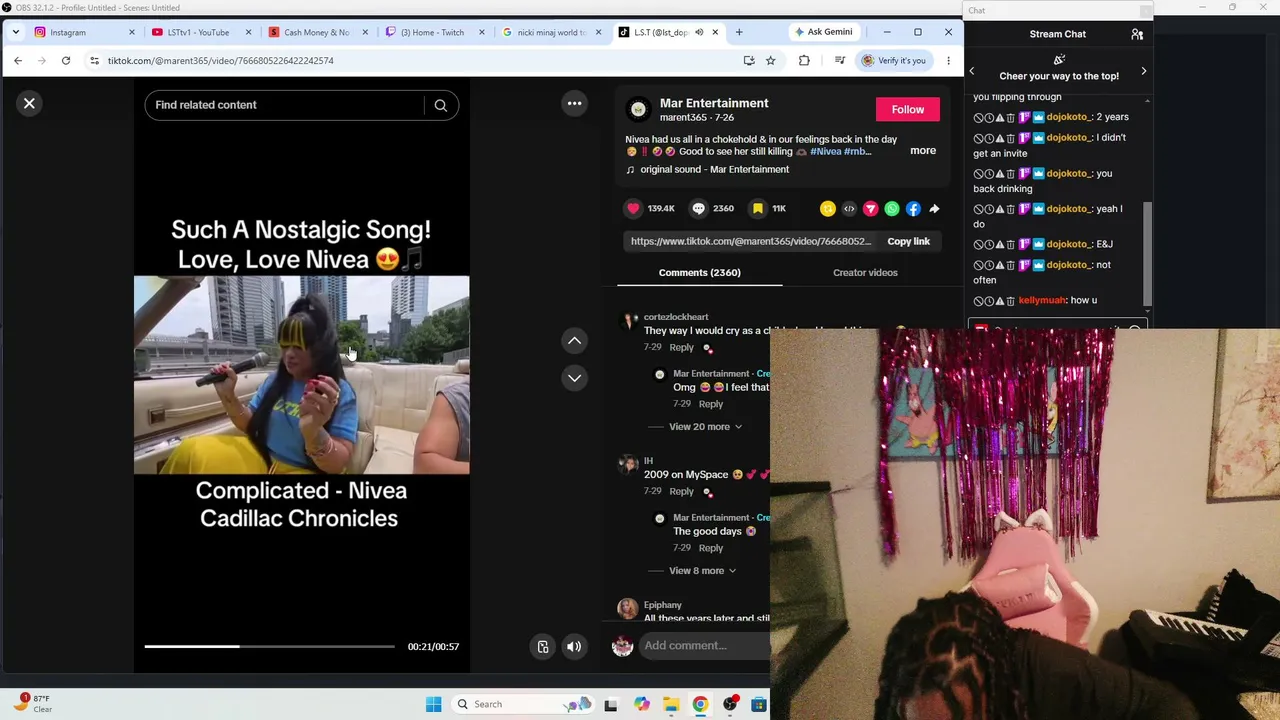Switch to the Cash Money browser tab
Screen dimensions: 1280x720
point(316,32)
